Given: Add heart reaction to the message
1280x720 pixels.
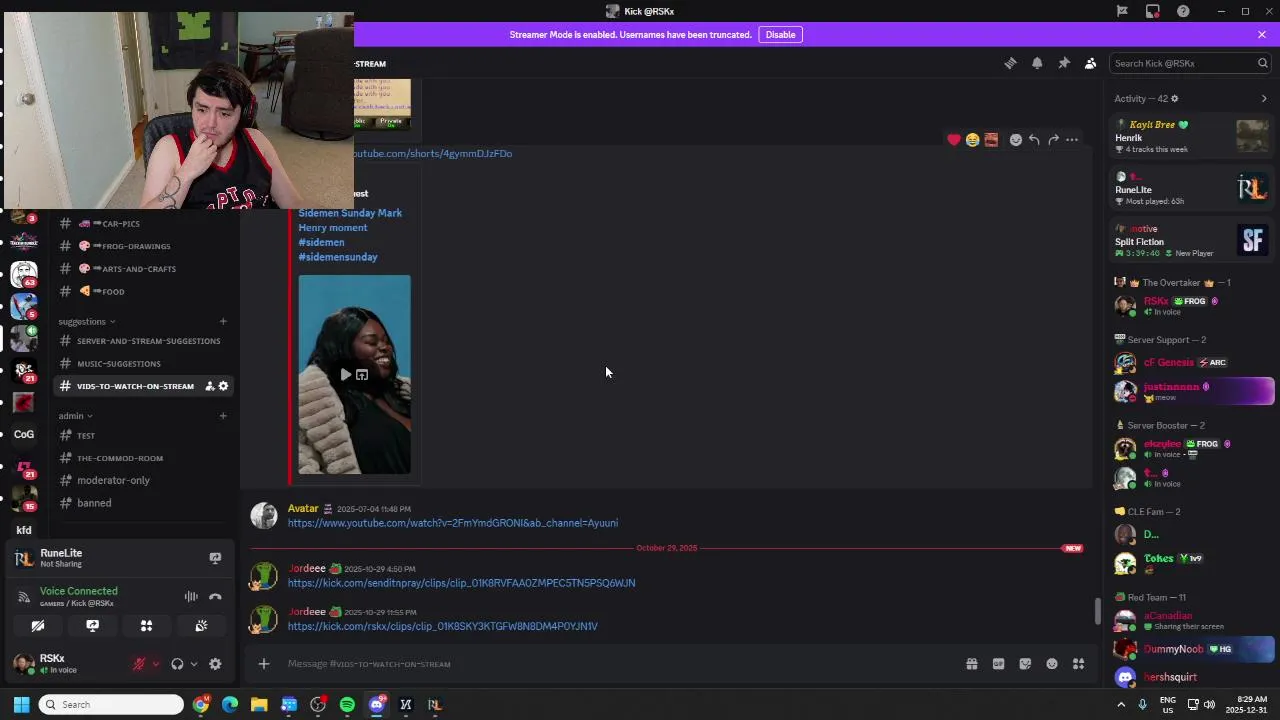Looking at the screenshot, I should click(x=954, y=140).
